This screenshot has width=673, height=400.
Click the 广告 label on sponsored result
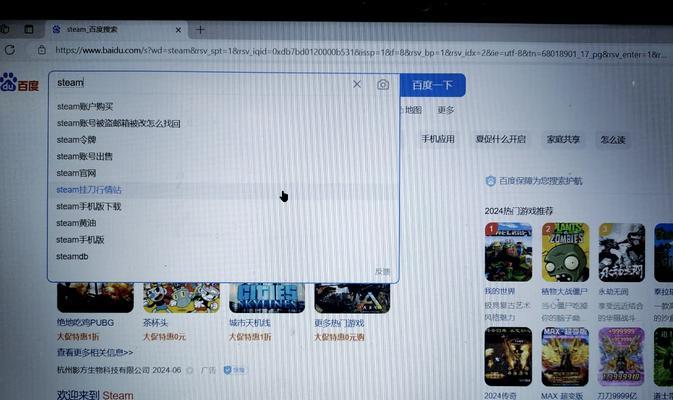[208, 370]
